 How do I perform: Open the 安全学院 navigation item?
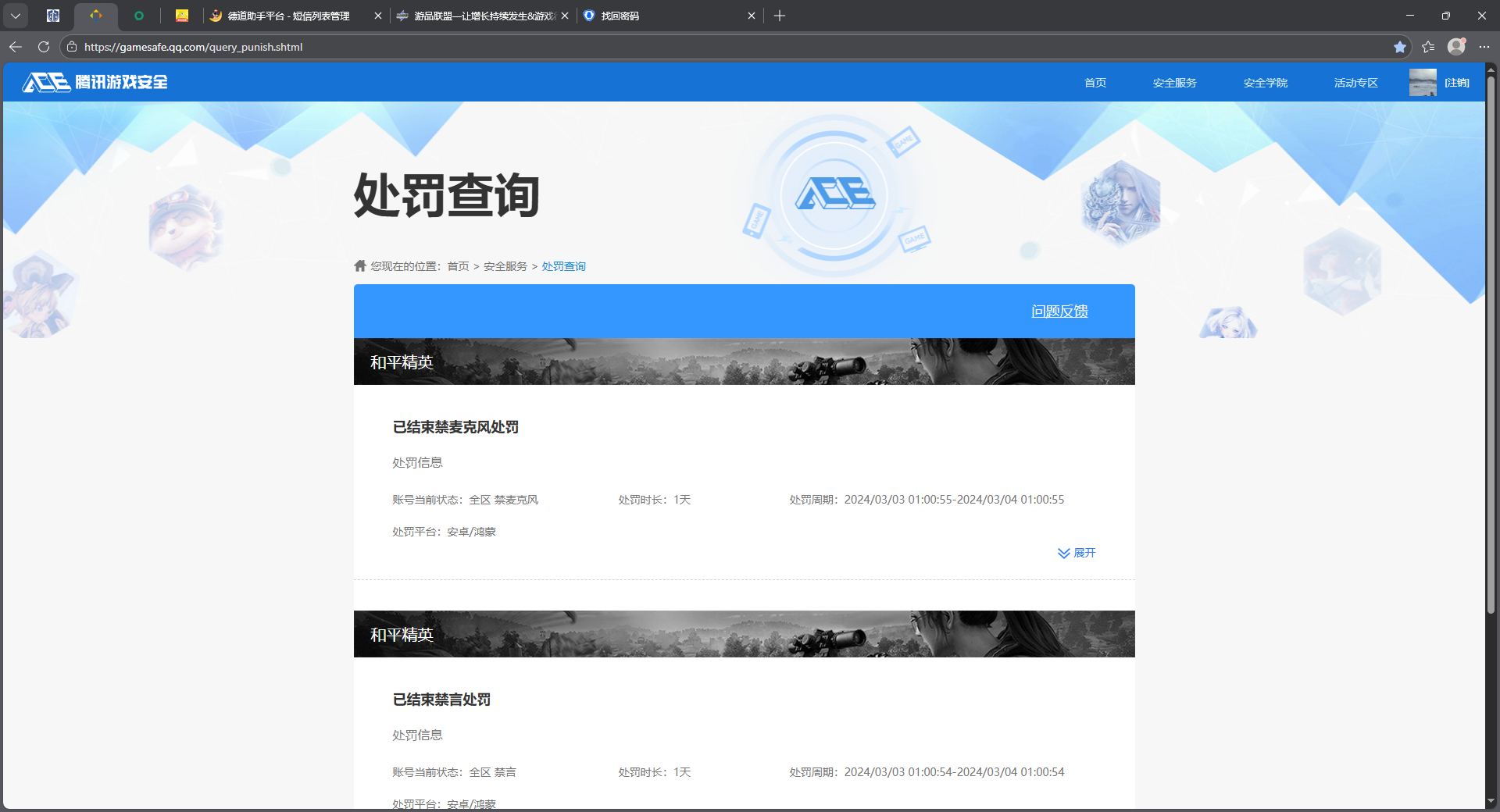pos(1265,82)
